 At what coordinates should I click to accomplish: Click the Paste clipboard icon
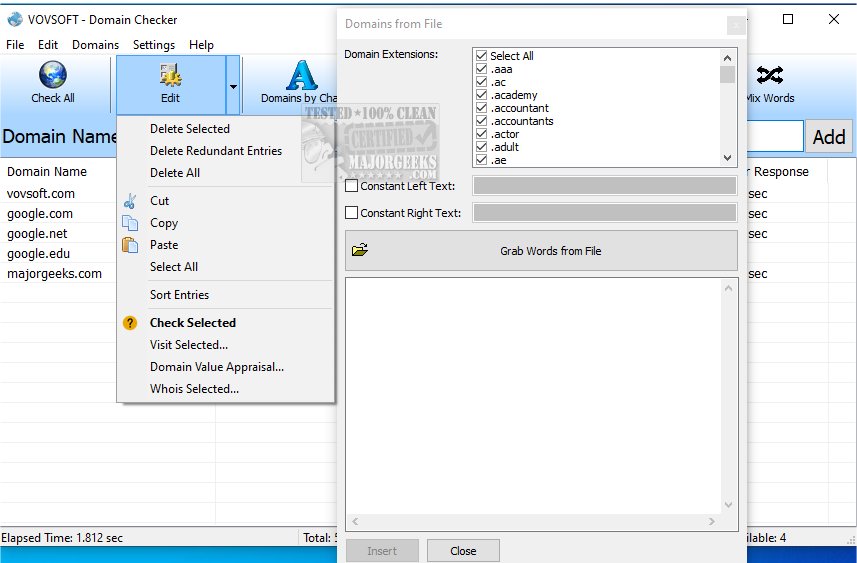[130, 245]
